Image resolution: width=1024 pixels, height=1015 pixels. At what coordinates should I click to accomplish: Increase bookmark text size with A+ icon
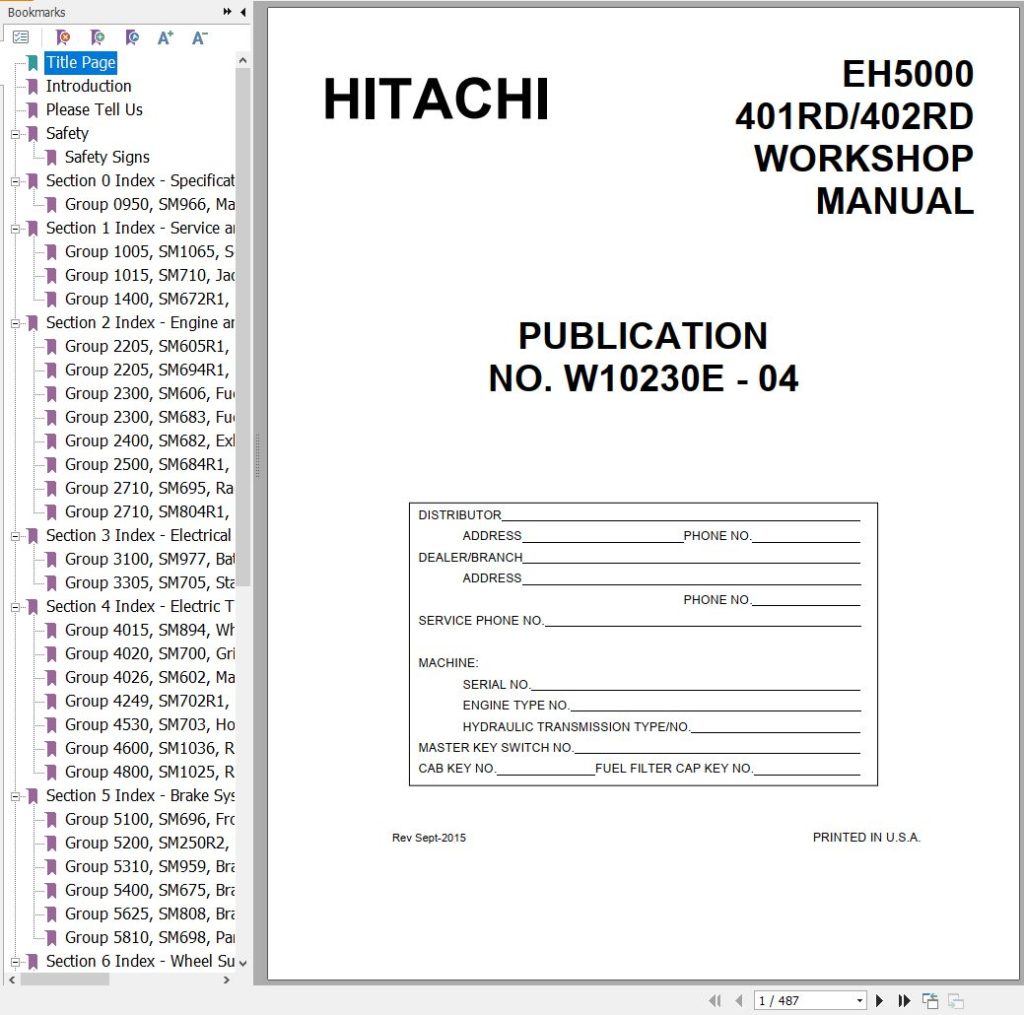tap(166, 37)
